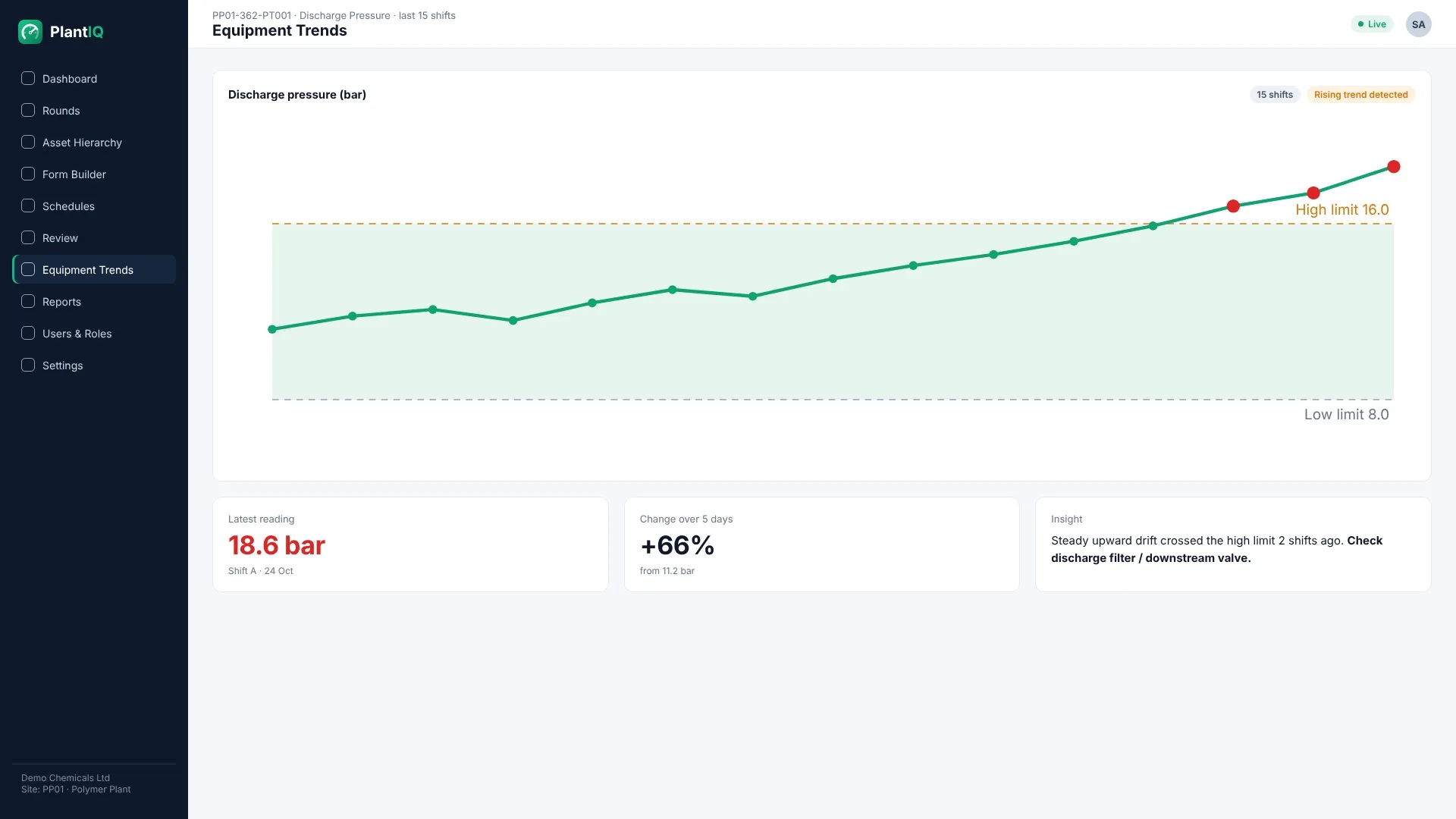Open the Reports page

click(x=94, y=302)
